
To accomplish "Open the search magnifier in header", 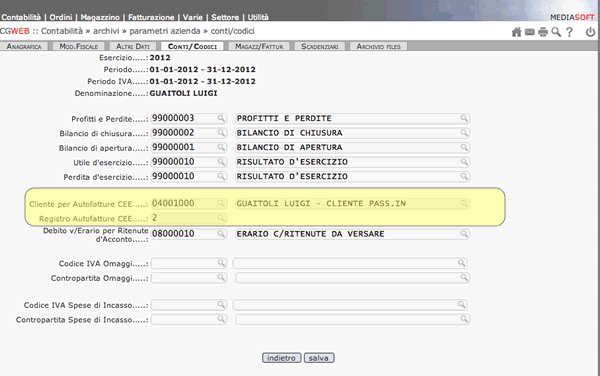I will pyautogui.click(x=556, y=32).
